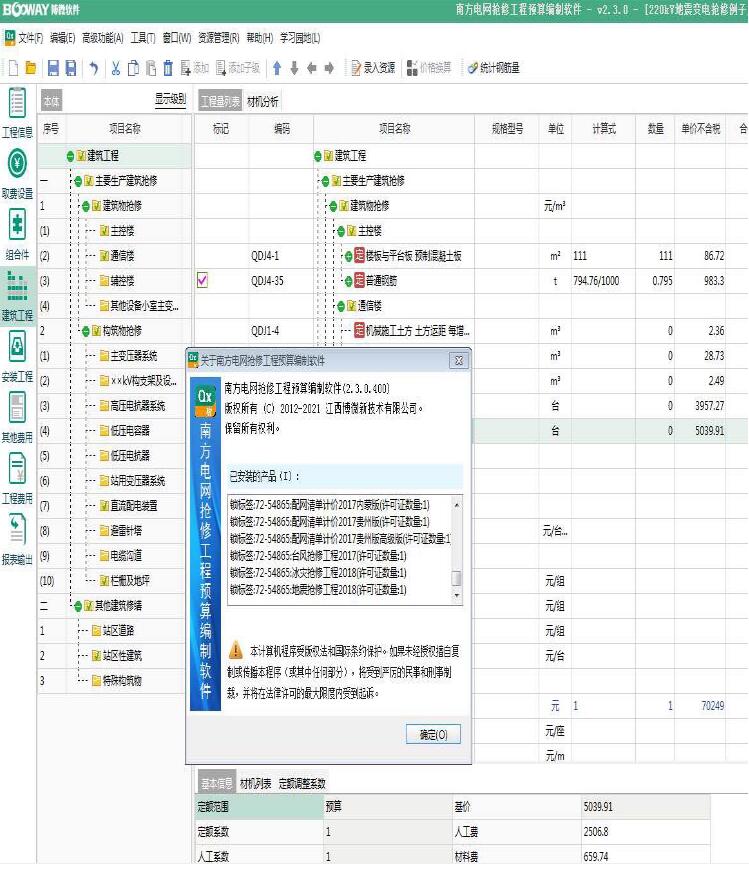Click scroll-down arrow in installed products list

[457, 596]
